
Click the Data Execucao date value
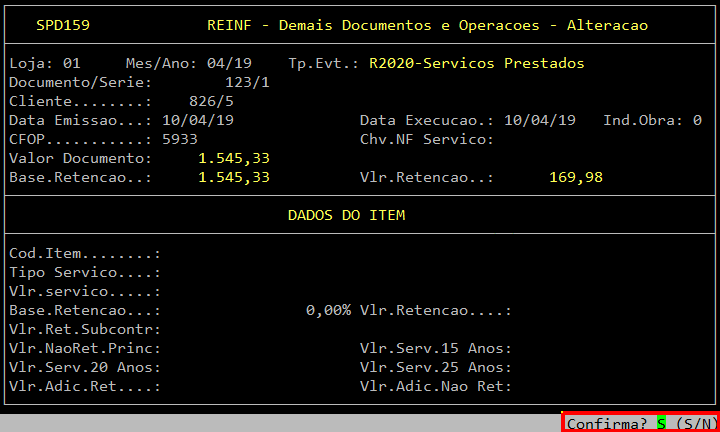(x=540, y=120)
